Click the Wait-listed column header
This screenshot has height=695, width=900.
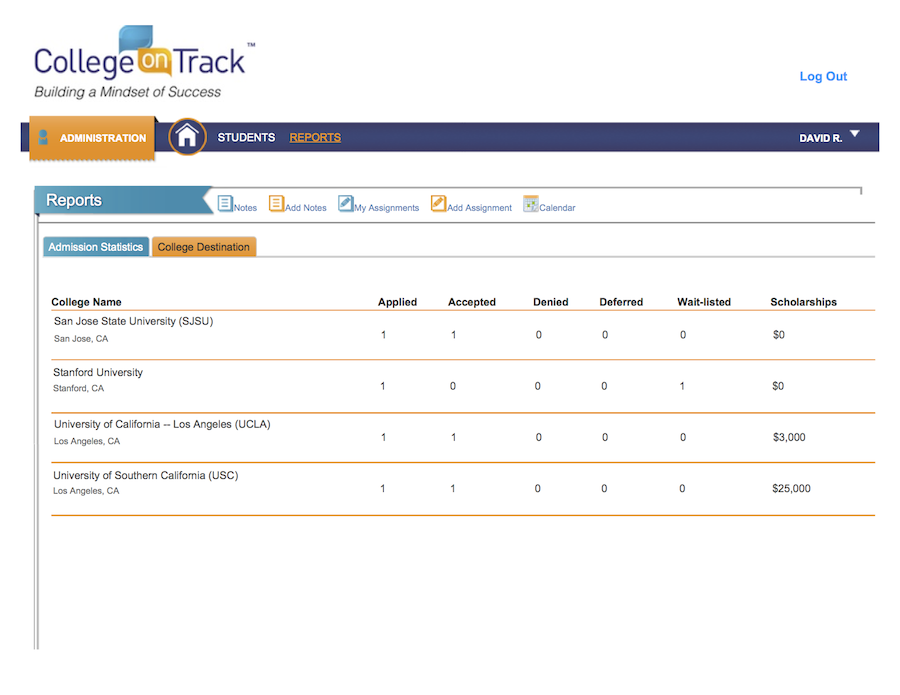pos(704,302)
